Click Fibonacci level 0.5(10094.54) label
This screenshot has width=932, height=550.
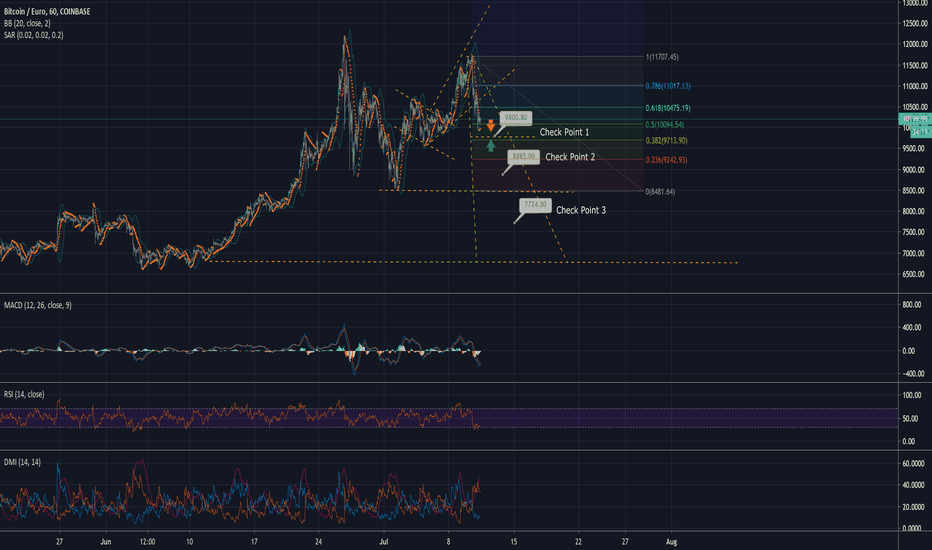click(x=665, y=125)
